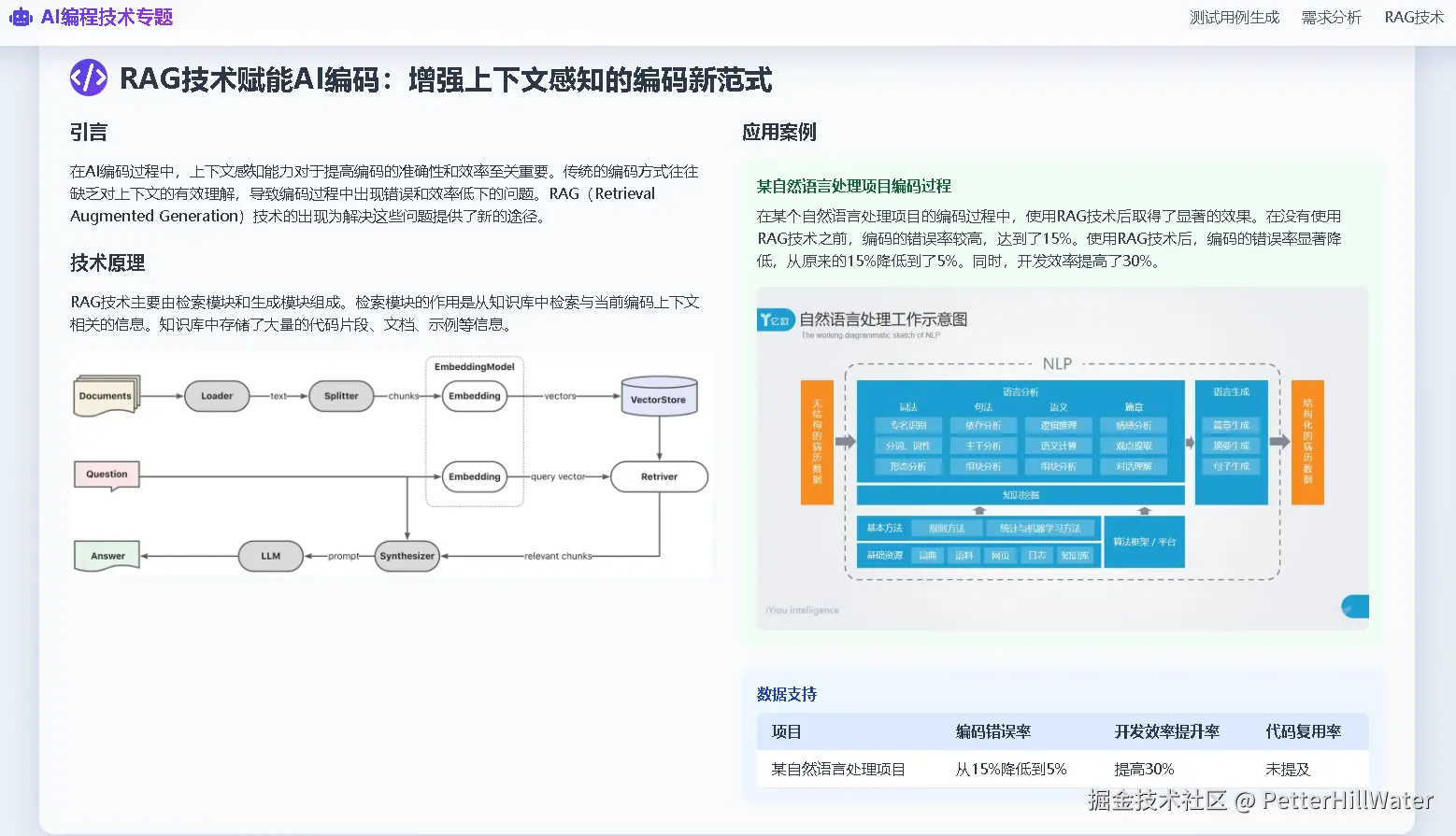Click the Loader node in the diagram
The image size is (1456, 836).
point(217,396)
